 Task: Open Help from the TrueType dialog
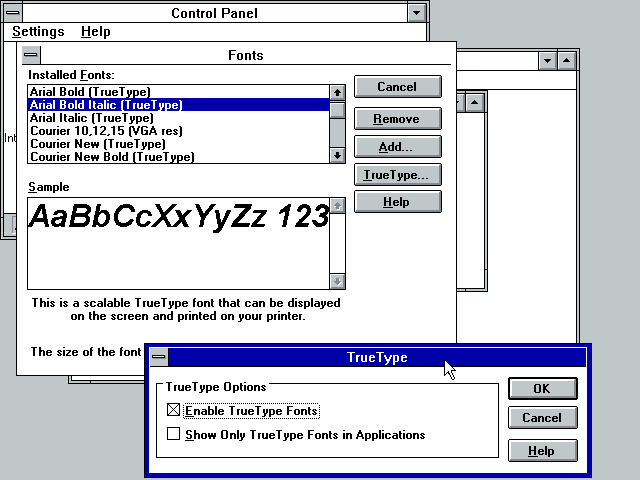point(542,451)
